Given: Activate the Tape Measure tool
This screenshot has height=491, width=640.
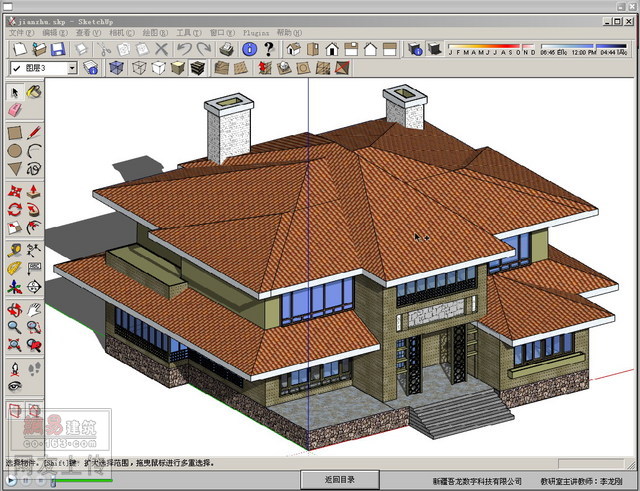Looking at the screenshot, I should pos(14,249).
